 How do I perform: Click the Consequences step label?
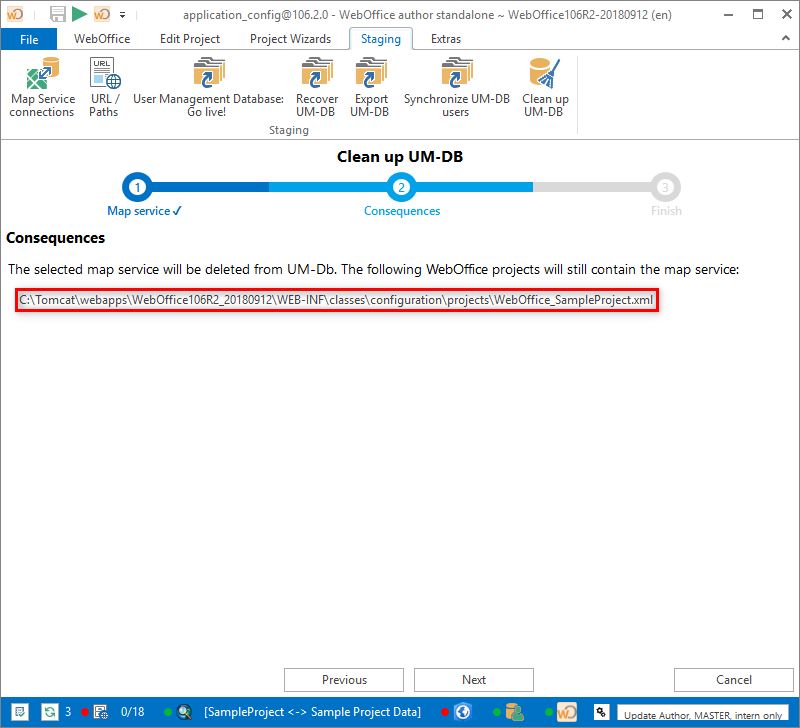point(402,211)
